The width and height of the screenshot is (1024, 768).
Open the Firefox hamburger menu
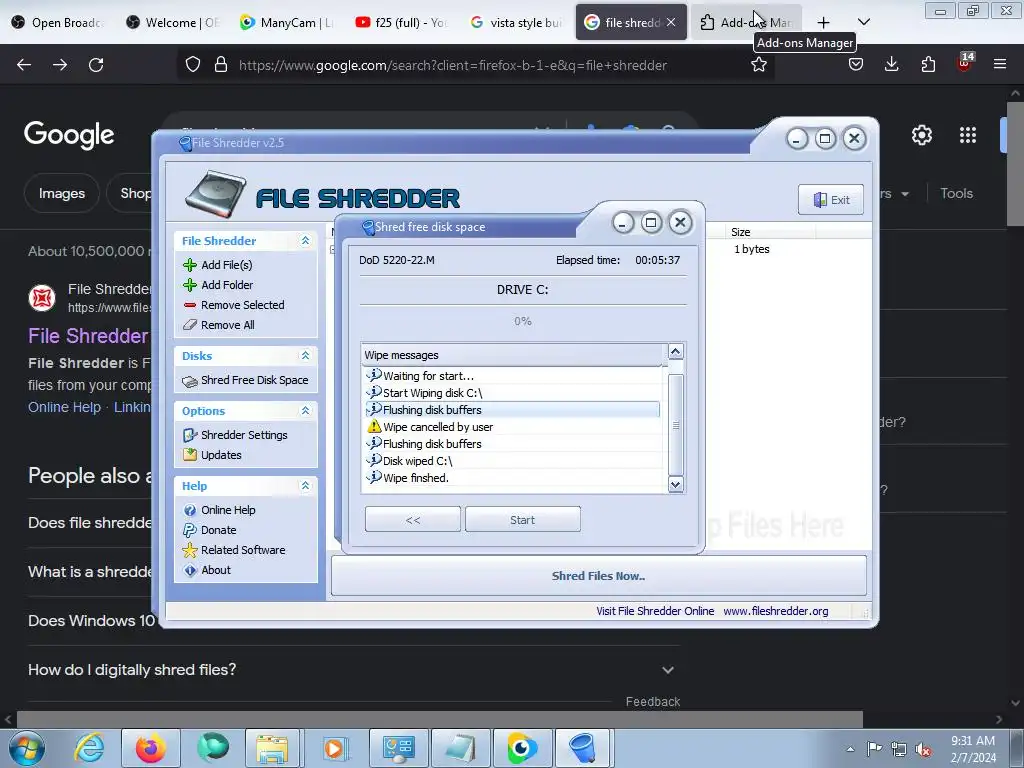coord(1000,65)
